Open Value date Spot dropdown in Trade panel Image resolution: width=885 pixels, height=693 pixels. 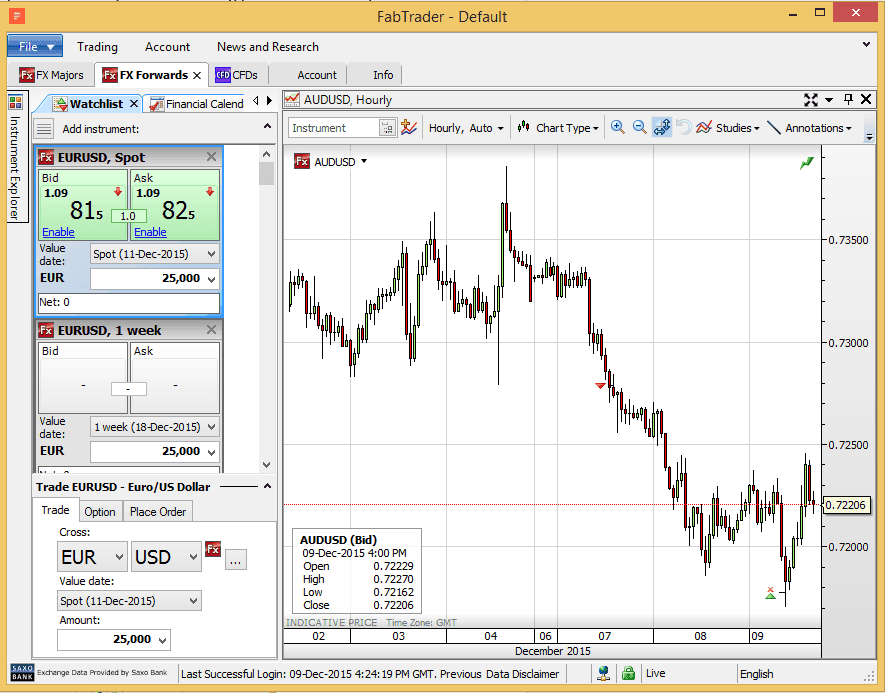[x=129, y=601]
